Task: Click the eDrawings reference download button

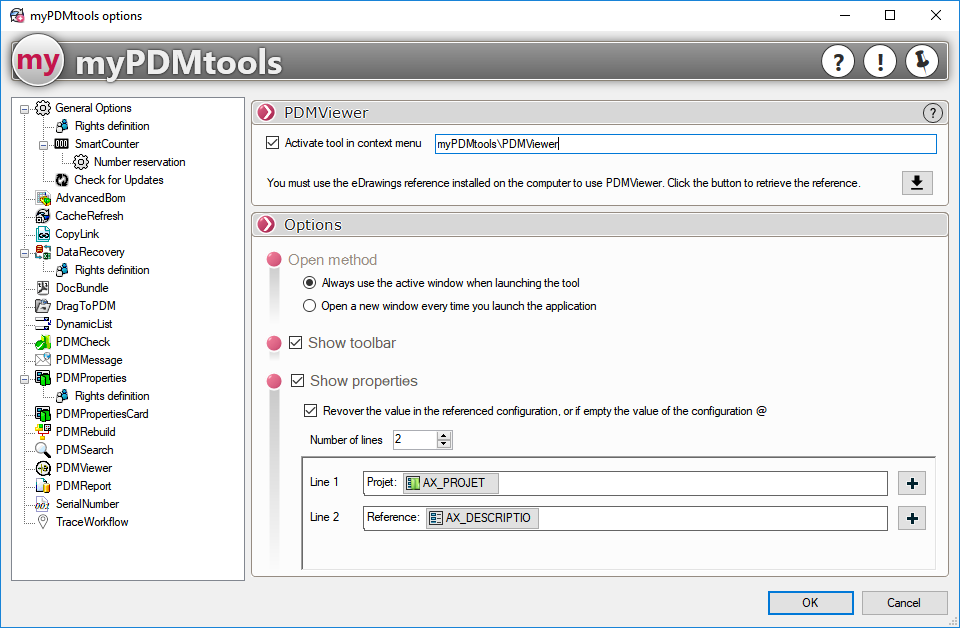Action: 916,183
